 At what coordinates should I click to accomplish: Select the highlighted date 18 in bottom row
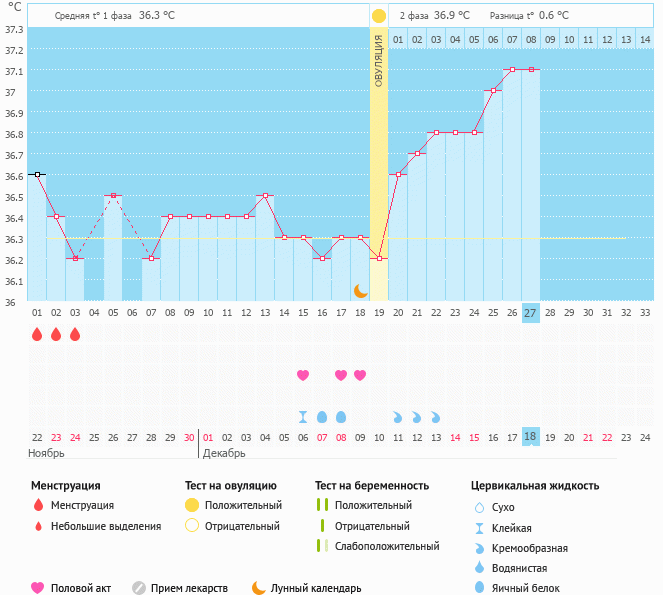click(x=530, y=437)
